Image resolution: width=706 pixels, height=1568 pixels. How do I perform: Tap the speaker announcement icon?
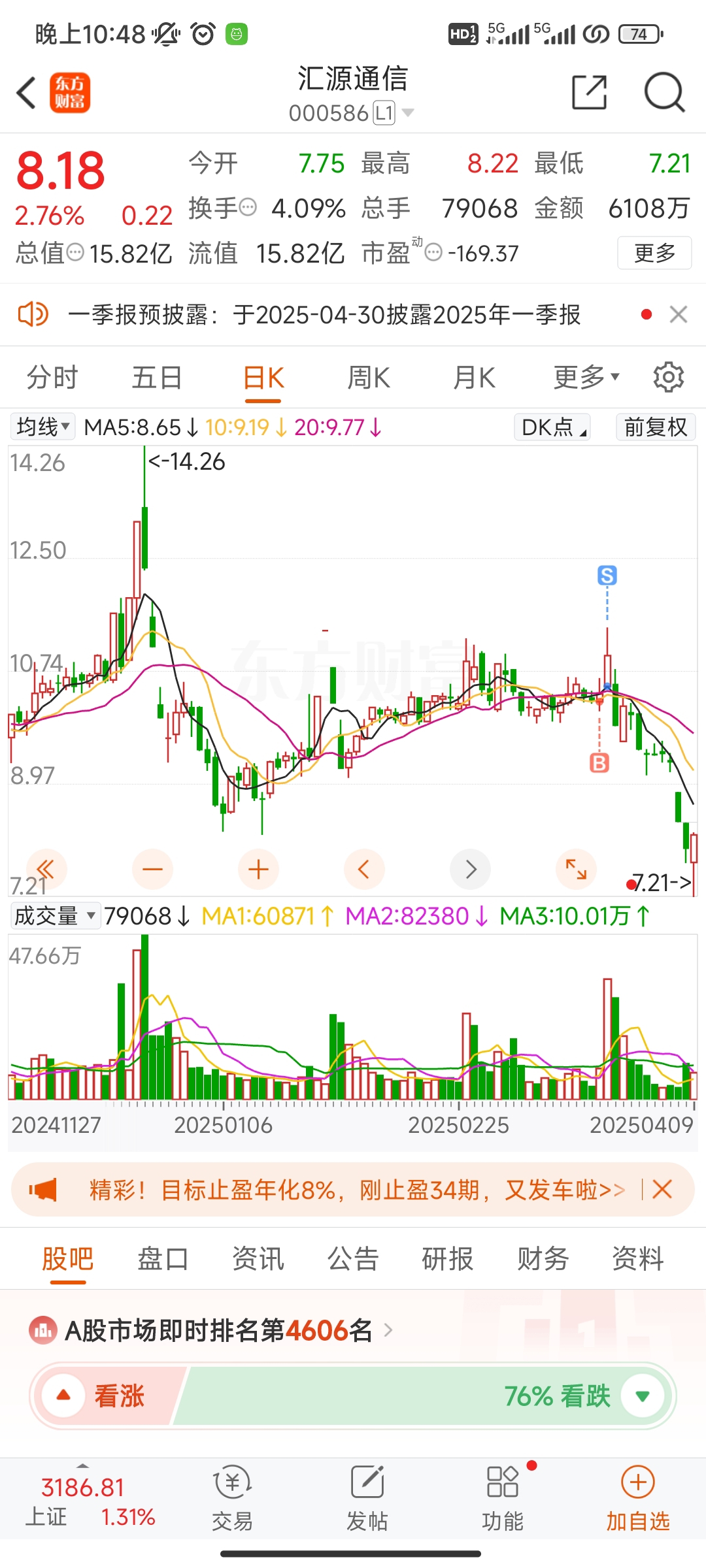(33, 314)
